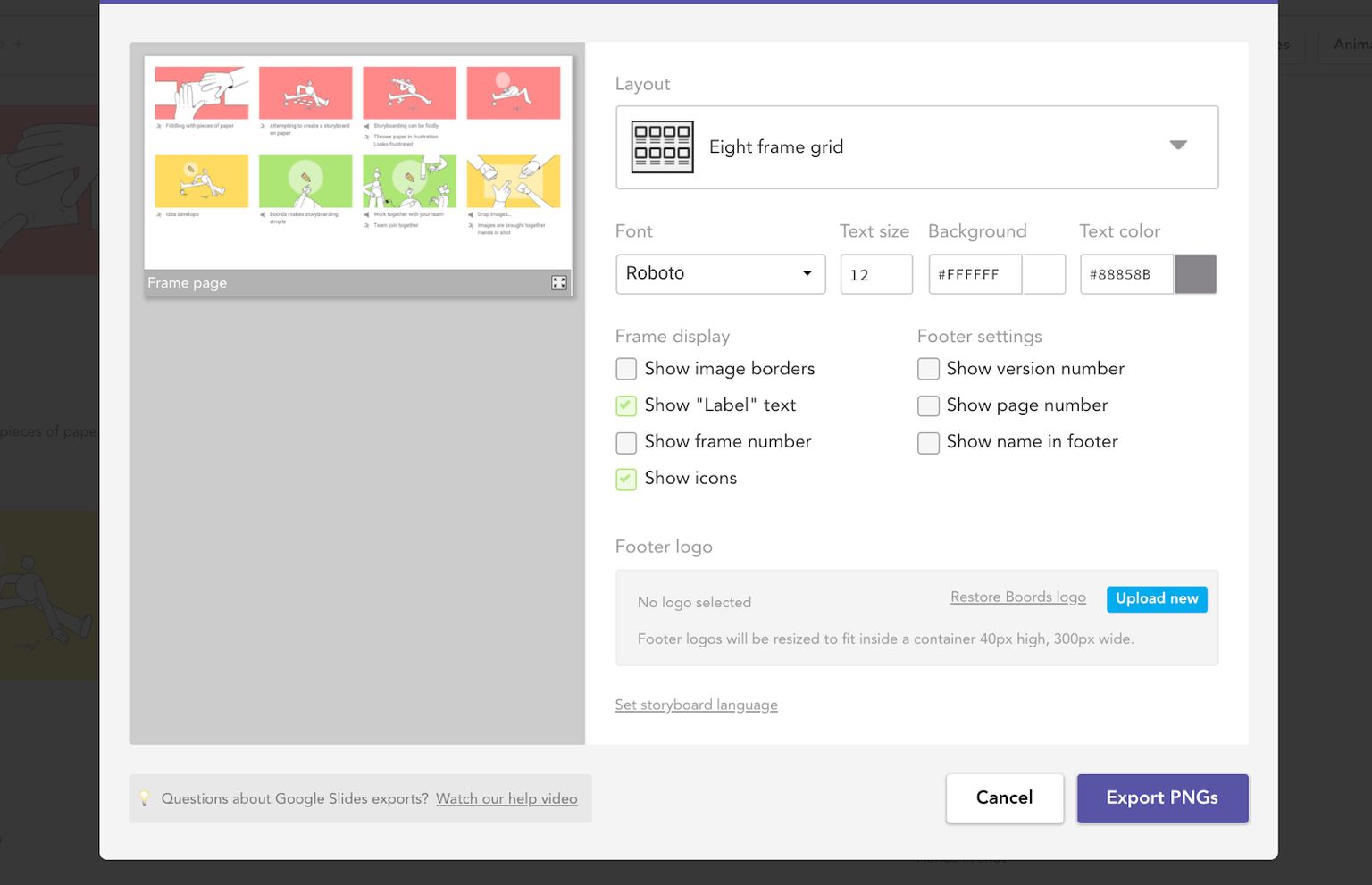The width and height of the screenshot is (1372, 885).
Task: Click the lightbulb icon beside Google Slides question
Action: 145,798
